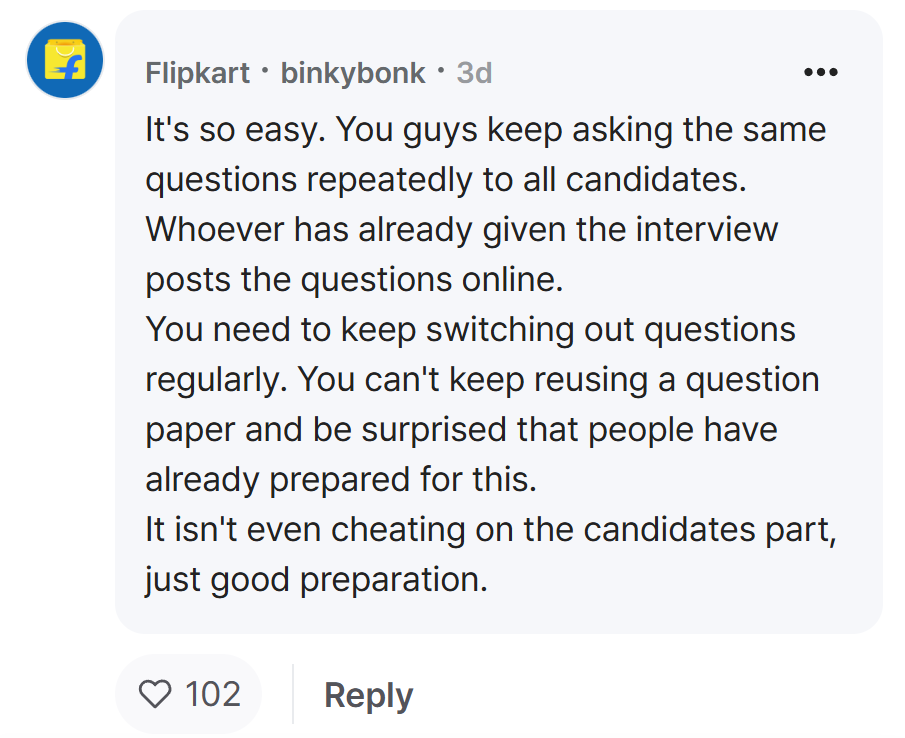Open the Flipkart company name link

(x=197, y=73)
